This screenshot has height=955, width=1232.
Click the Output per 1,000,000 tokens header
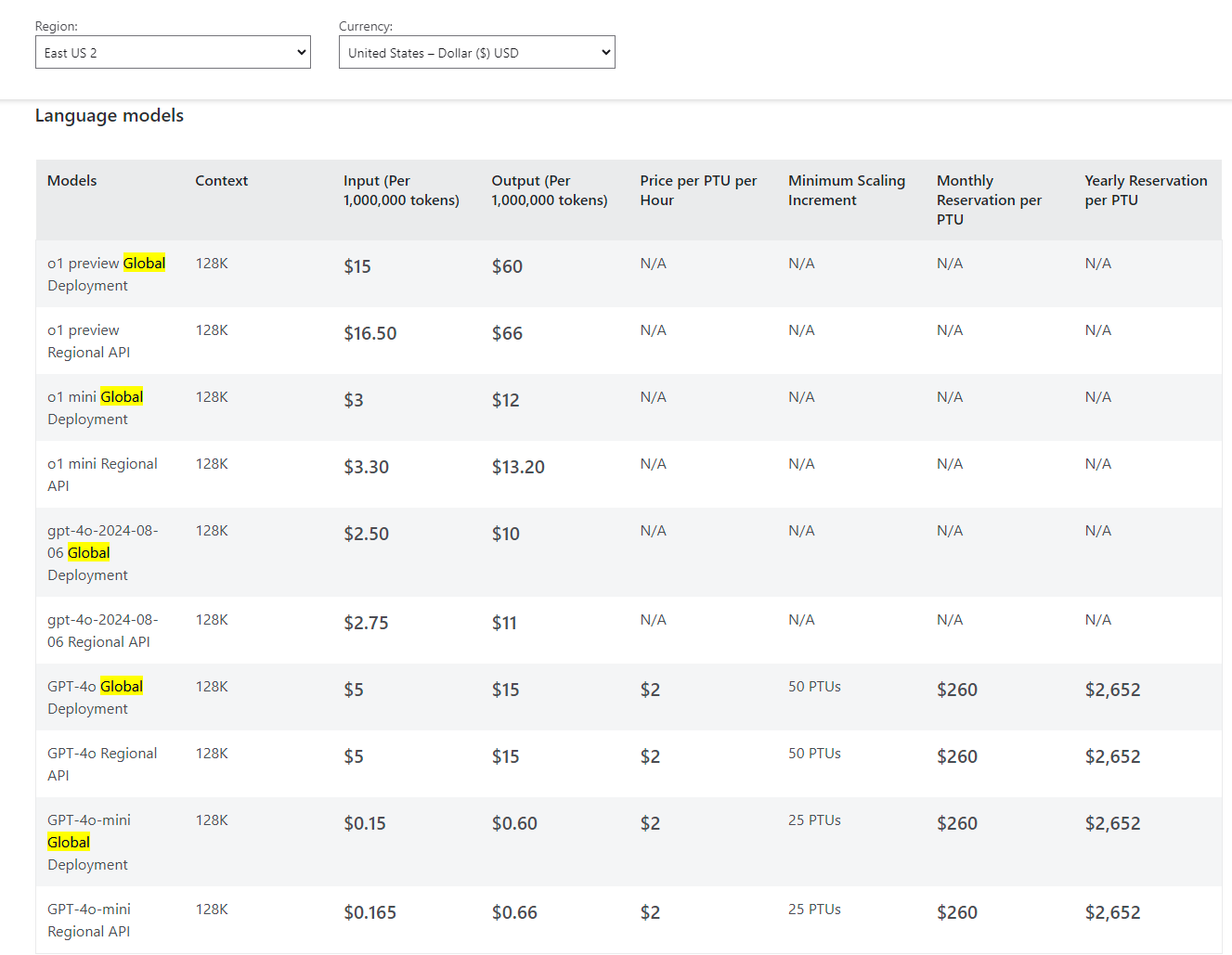click(x=550, y=190)
